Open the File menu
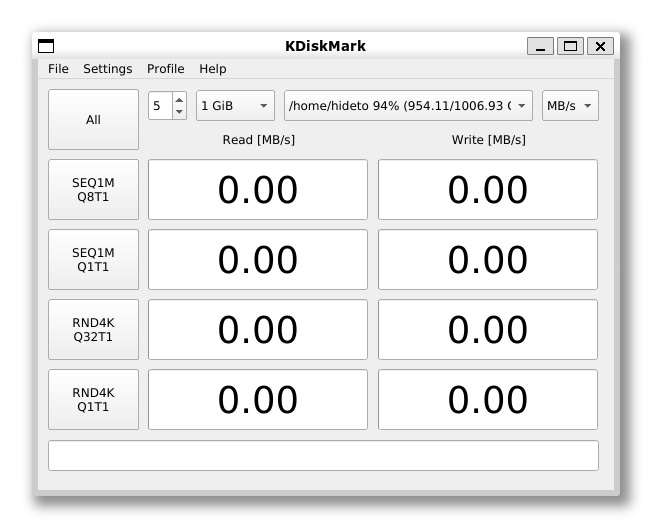The height and width of the screenshot is (528, 652). [x=58, y=69]
